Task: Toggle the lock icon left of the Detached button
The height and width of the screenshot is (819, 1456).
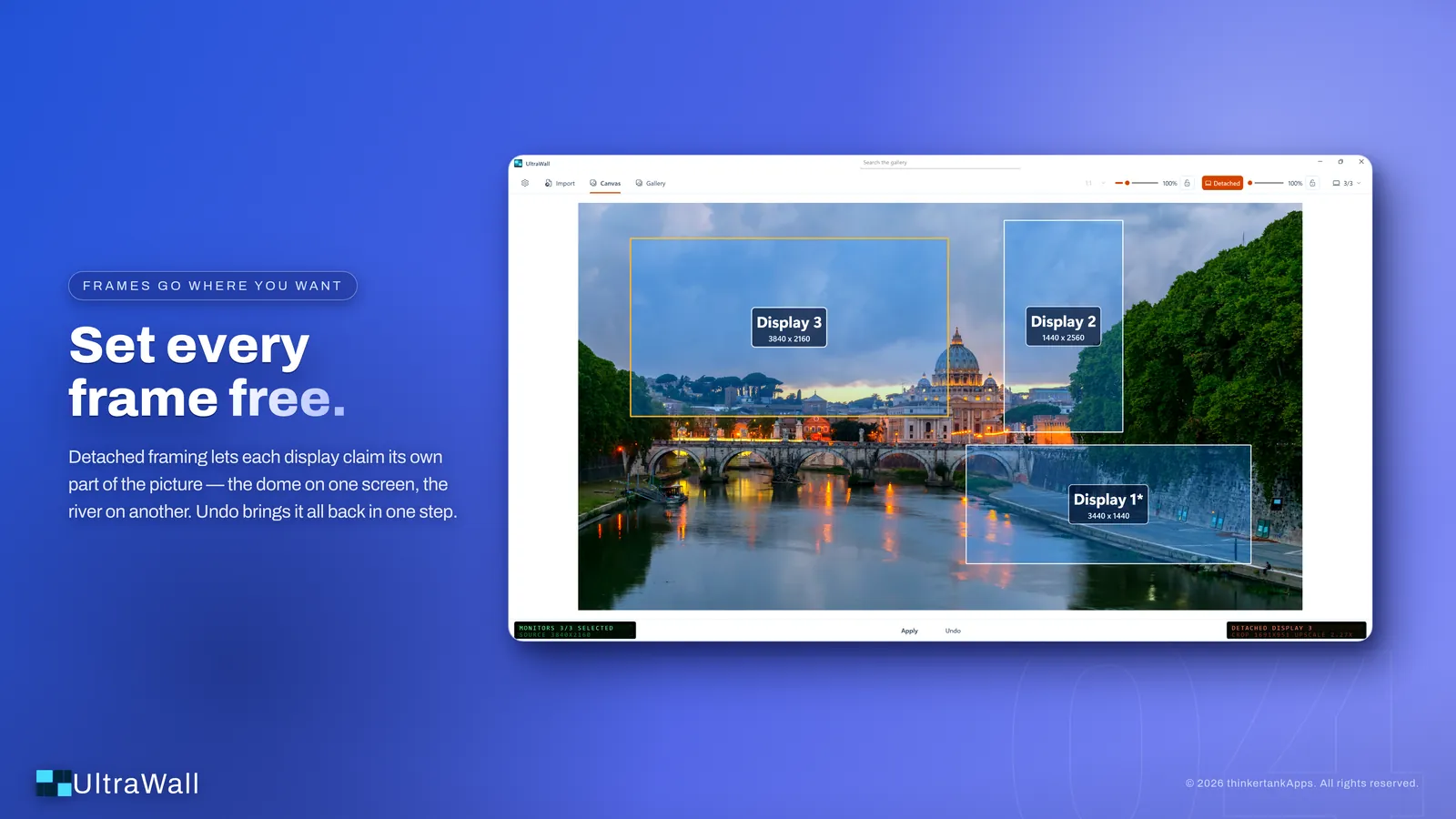Action: 1187,183
